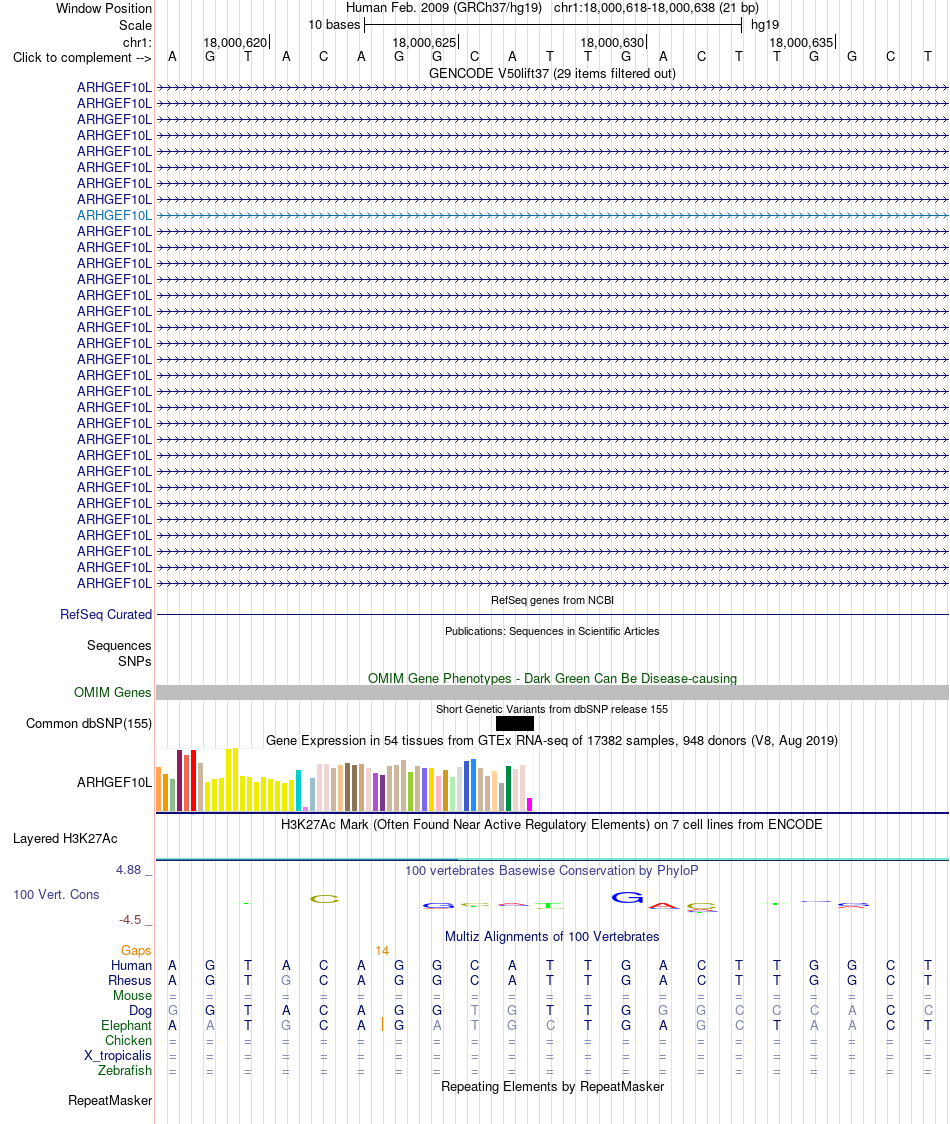Click the Chicken species row label
Viewport: 950px width, 1124px height.
coord(128,1040)
